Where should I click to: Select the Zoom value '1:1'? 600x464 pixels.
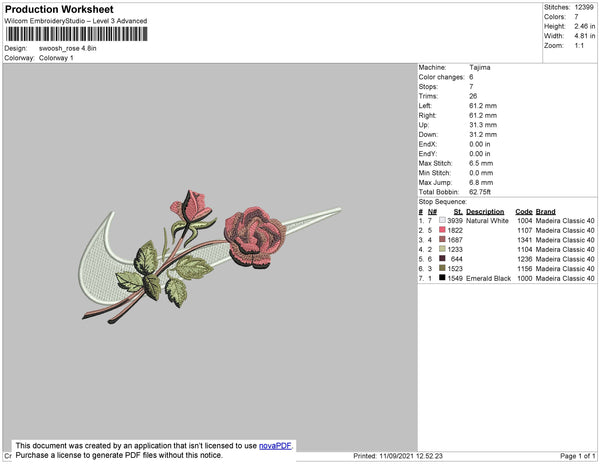(x=579, y=46)
